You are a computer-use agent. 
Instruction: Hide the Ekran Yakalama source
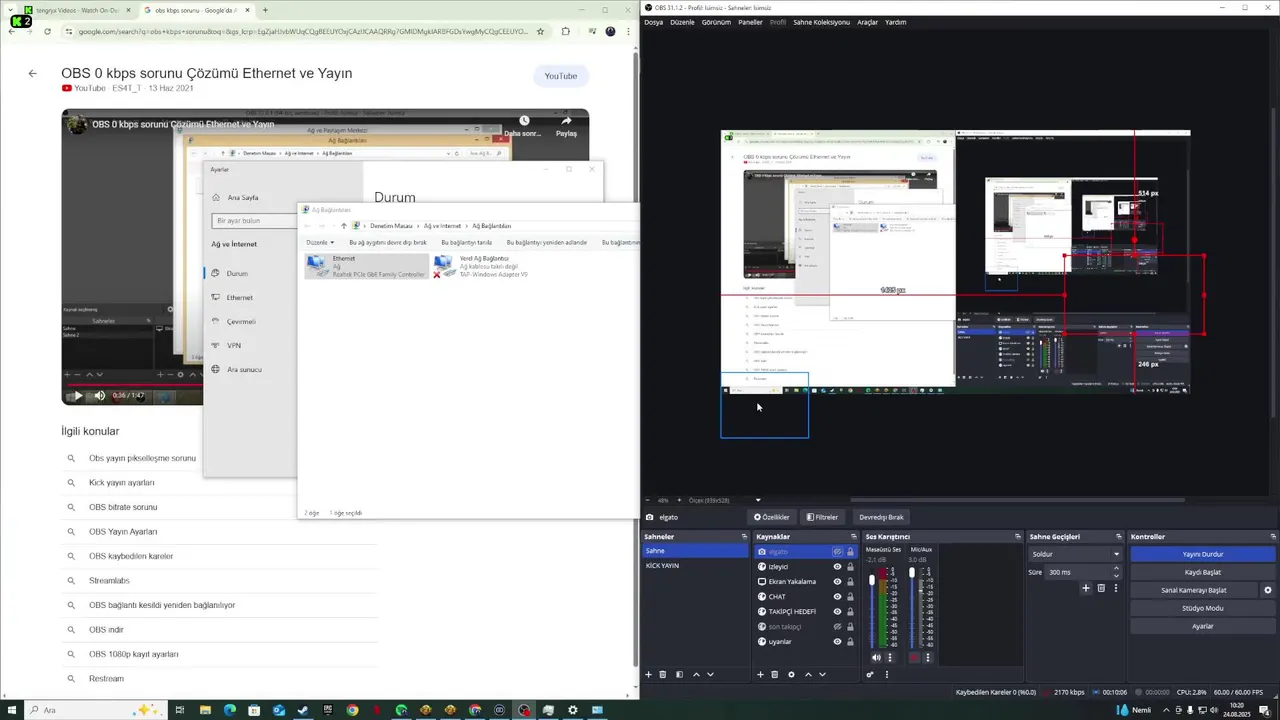pos(837,582)
